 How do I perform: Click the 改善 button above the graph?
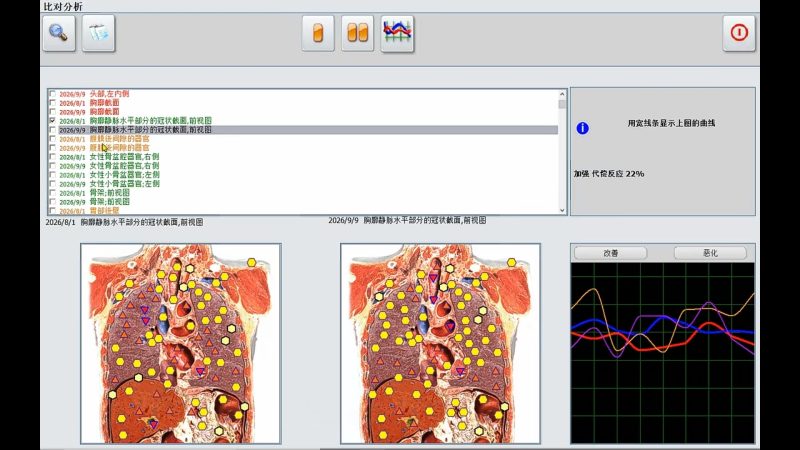(611, 253)
